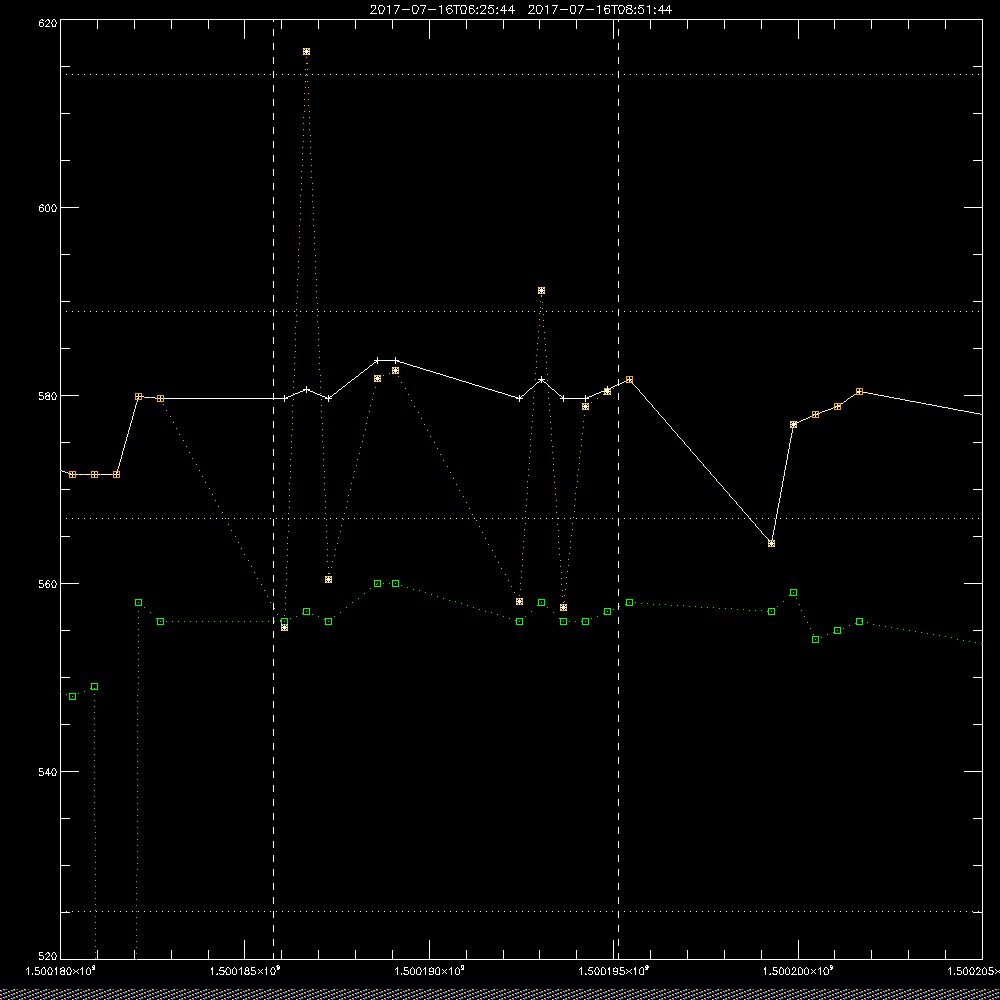This screenshot has width=1000, height=1000.
Task: Click the right dashed vertical time marker
Action: point(619,489)
